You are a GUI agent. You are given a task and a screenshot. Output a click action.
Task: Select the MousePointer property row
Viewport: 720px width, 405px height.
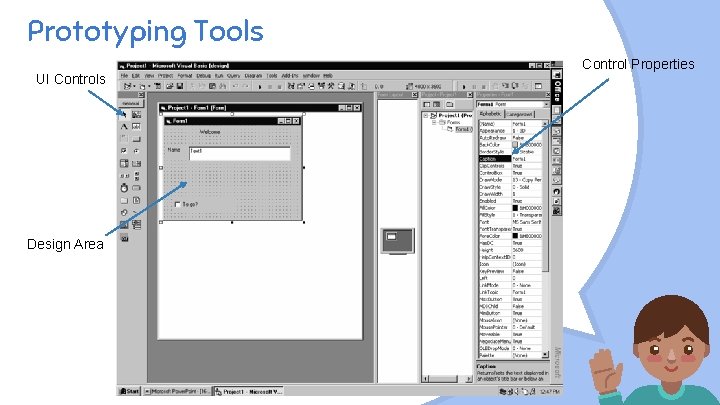click(x=510, y=327)
